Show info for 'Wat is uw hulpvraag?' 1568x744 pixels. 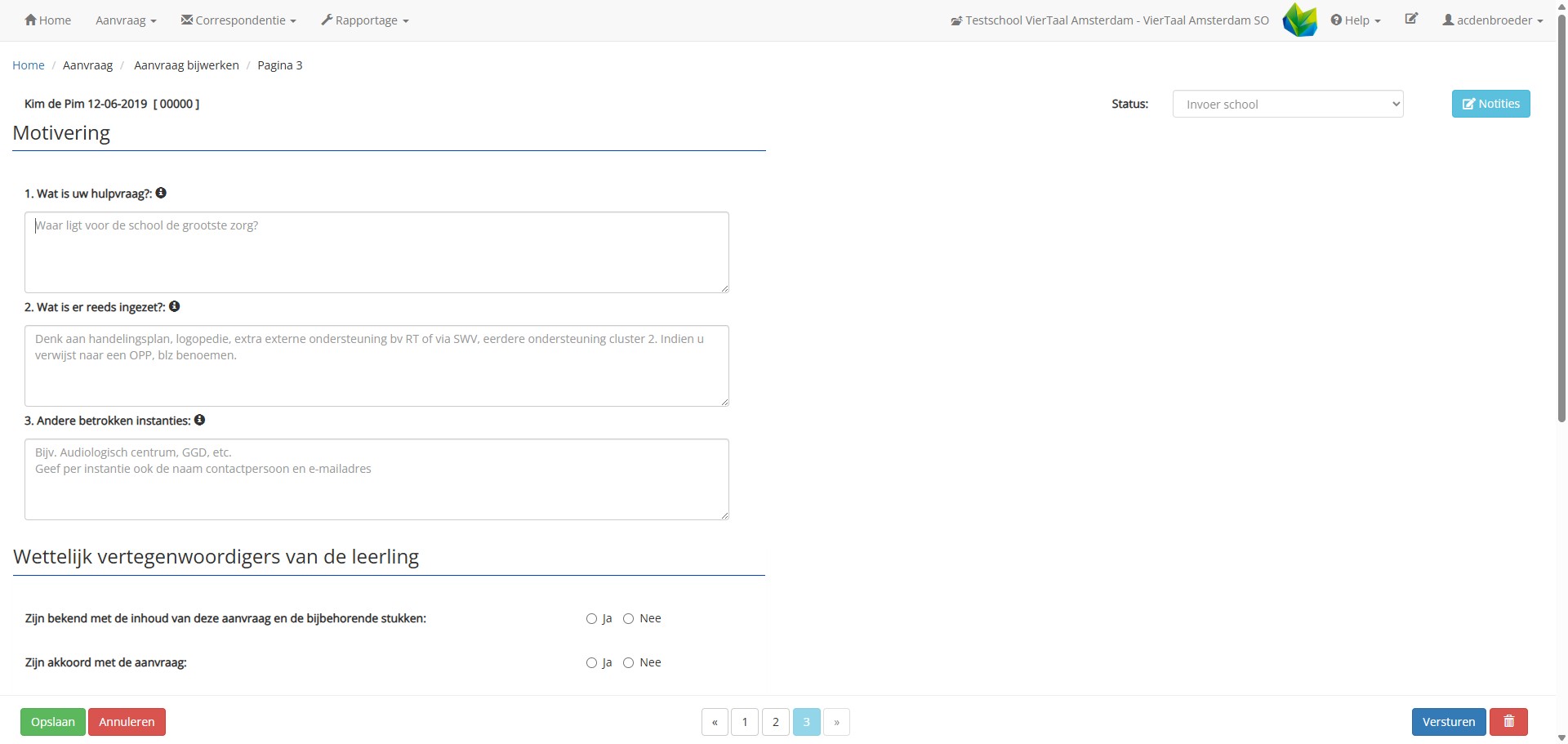pos(161,193)
